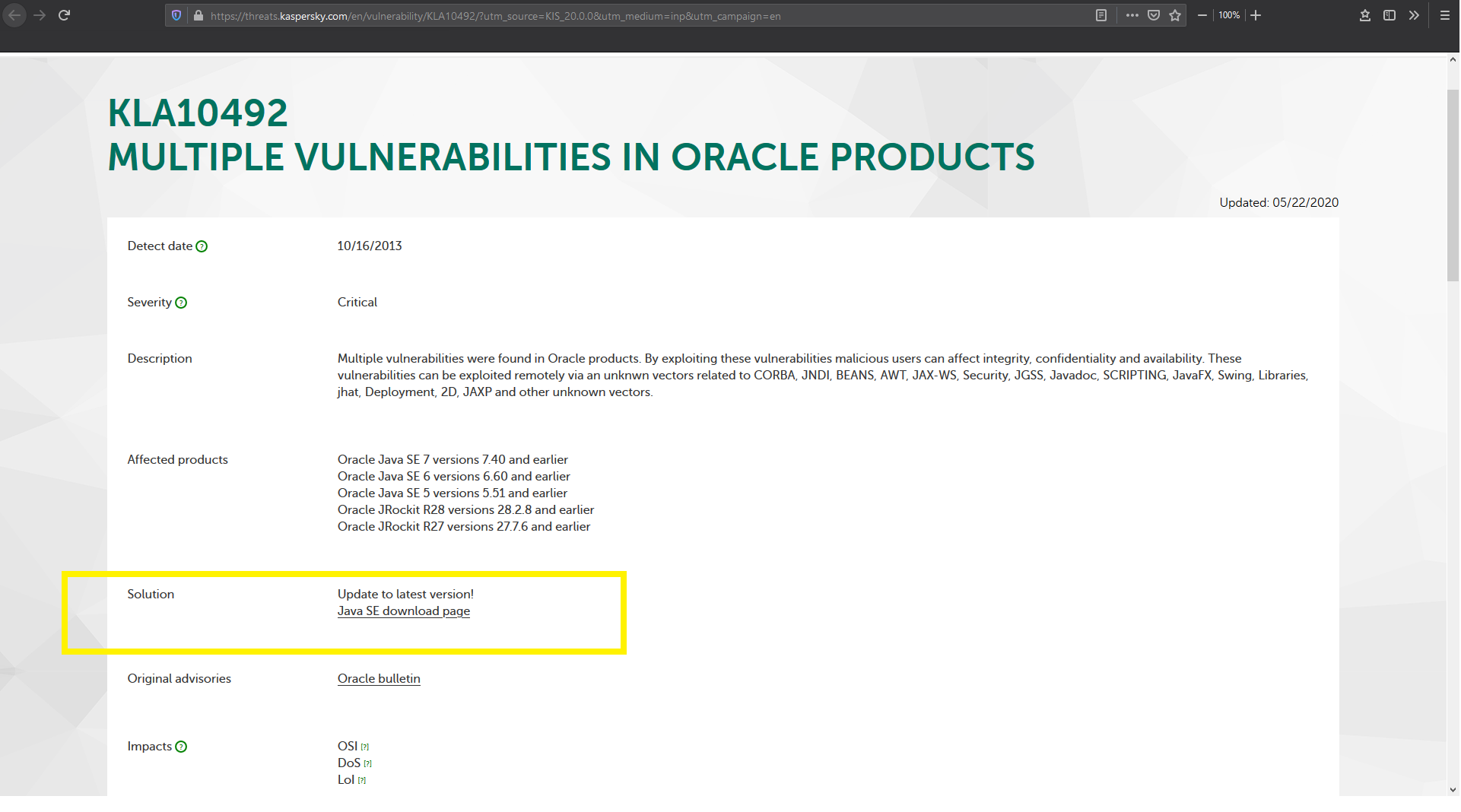Show the sidebars panel
This screenshot has width=1461, height=812.
tap(1390, 15)
